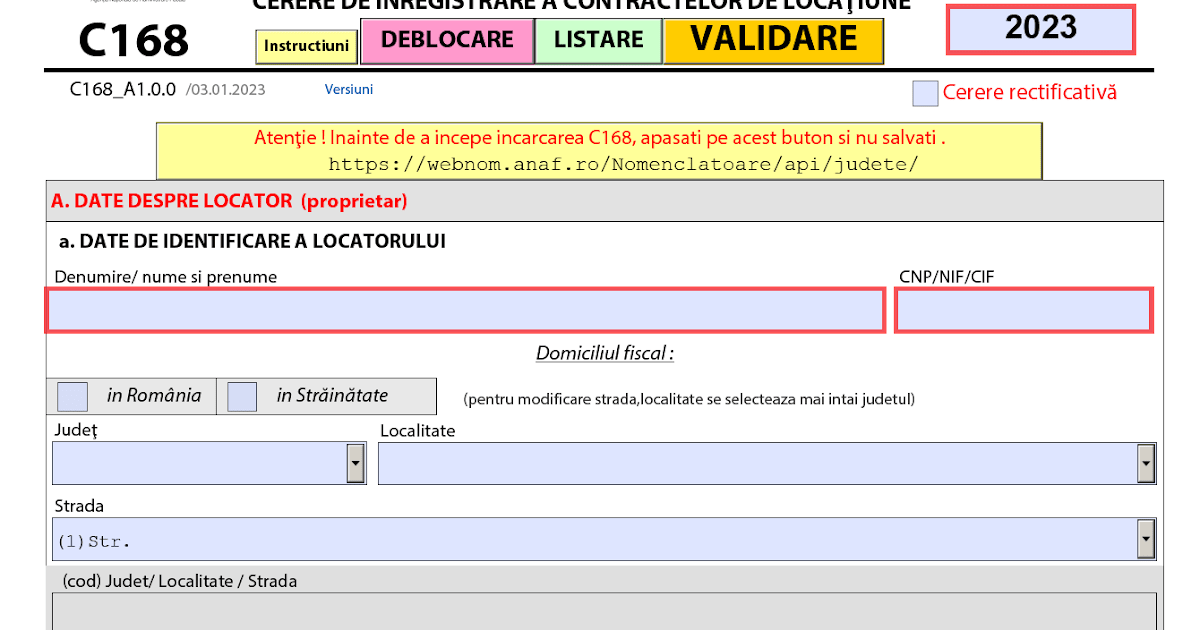Screen dimensions: 1200x630
Task: Expand the Județ dropdown arrow
Action: (355, 463)
